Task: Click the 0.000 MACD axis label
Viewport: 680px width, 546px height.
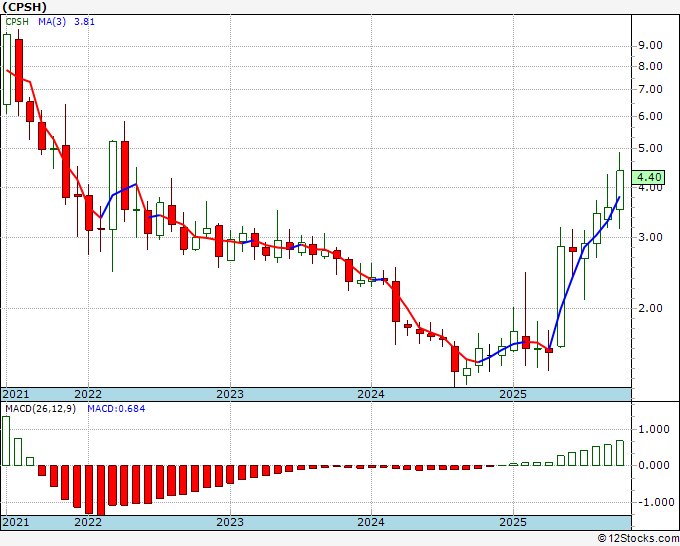Action: 654,465
